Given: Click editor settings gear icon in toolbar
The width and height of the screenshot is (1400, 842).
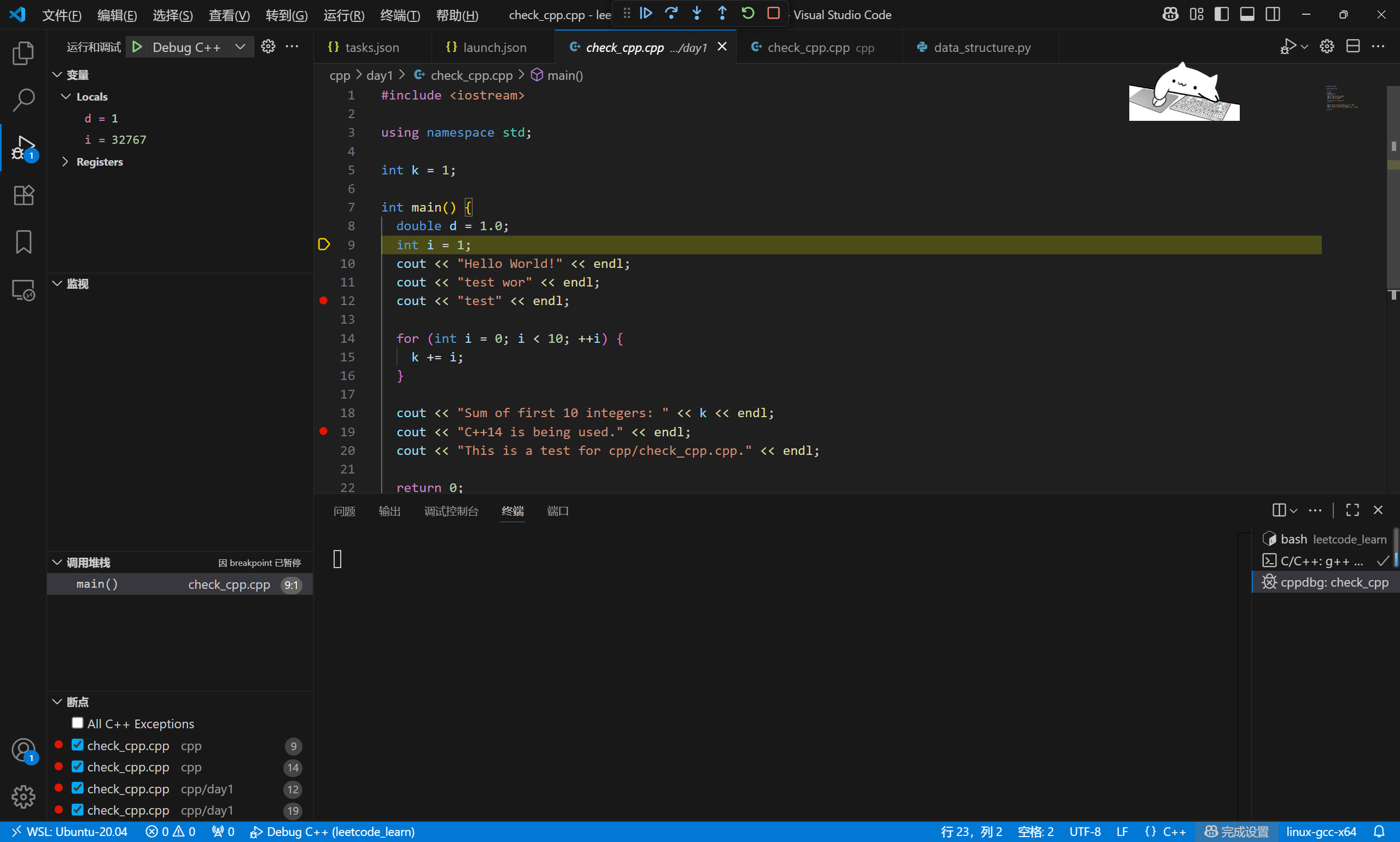Looking at the screenshot, I should [1326, 46].
